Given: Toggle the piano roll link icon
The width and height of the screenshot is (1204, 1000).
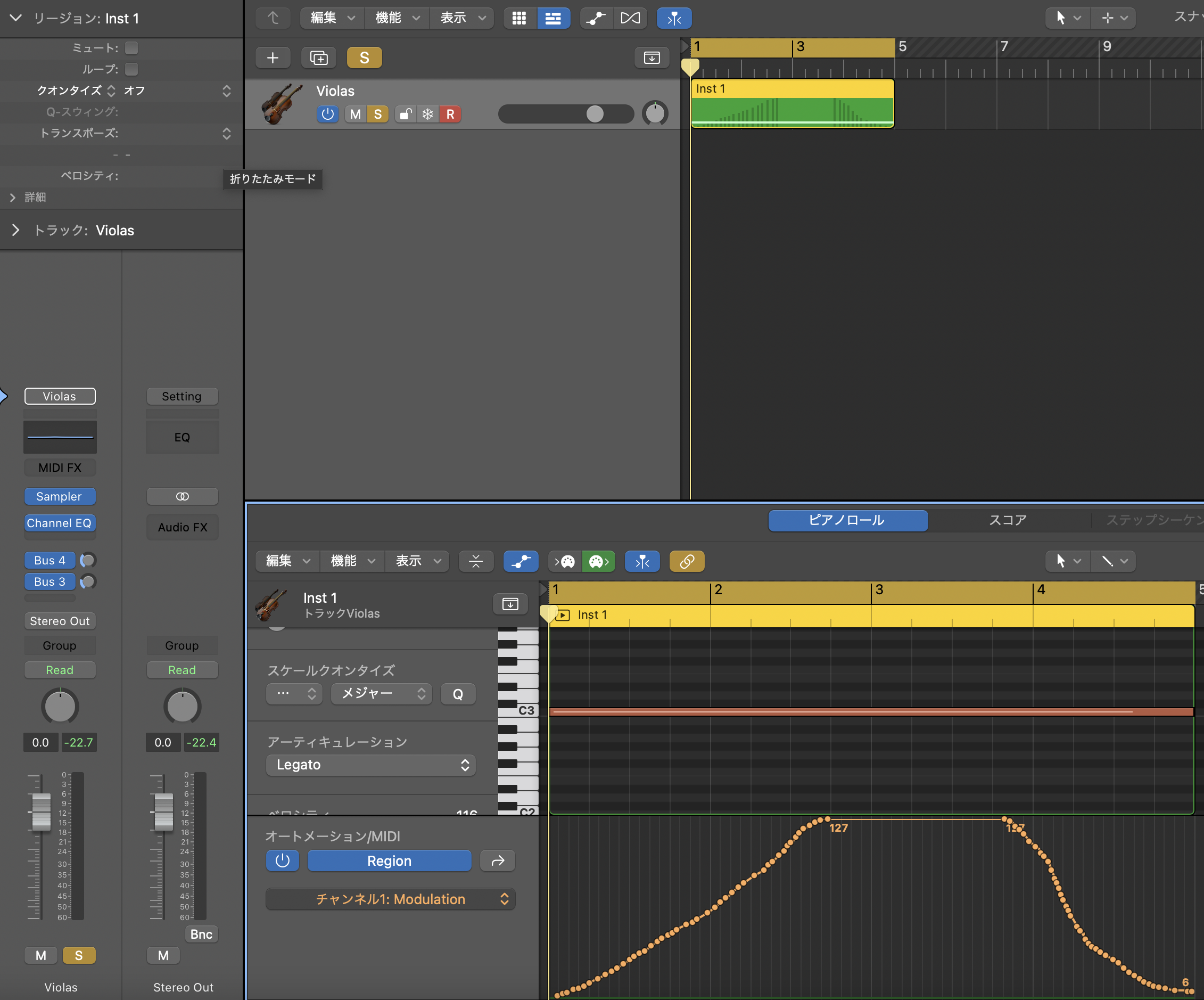Looking at the screenshot, I should pos(686,561).
